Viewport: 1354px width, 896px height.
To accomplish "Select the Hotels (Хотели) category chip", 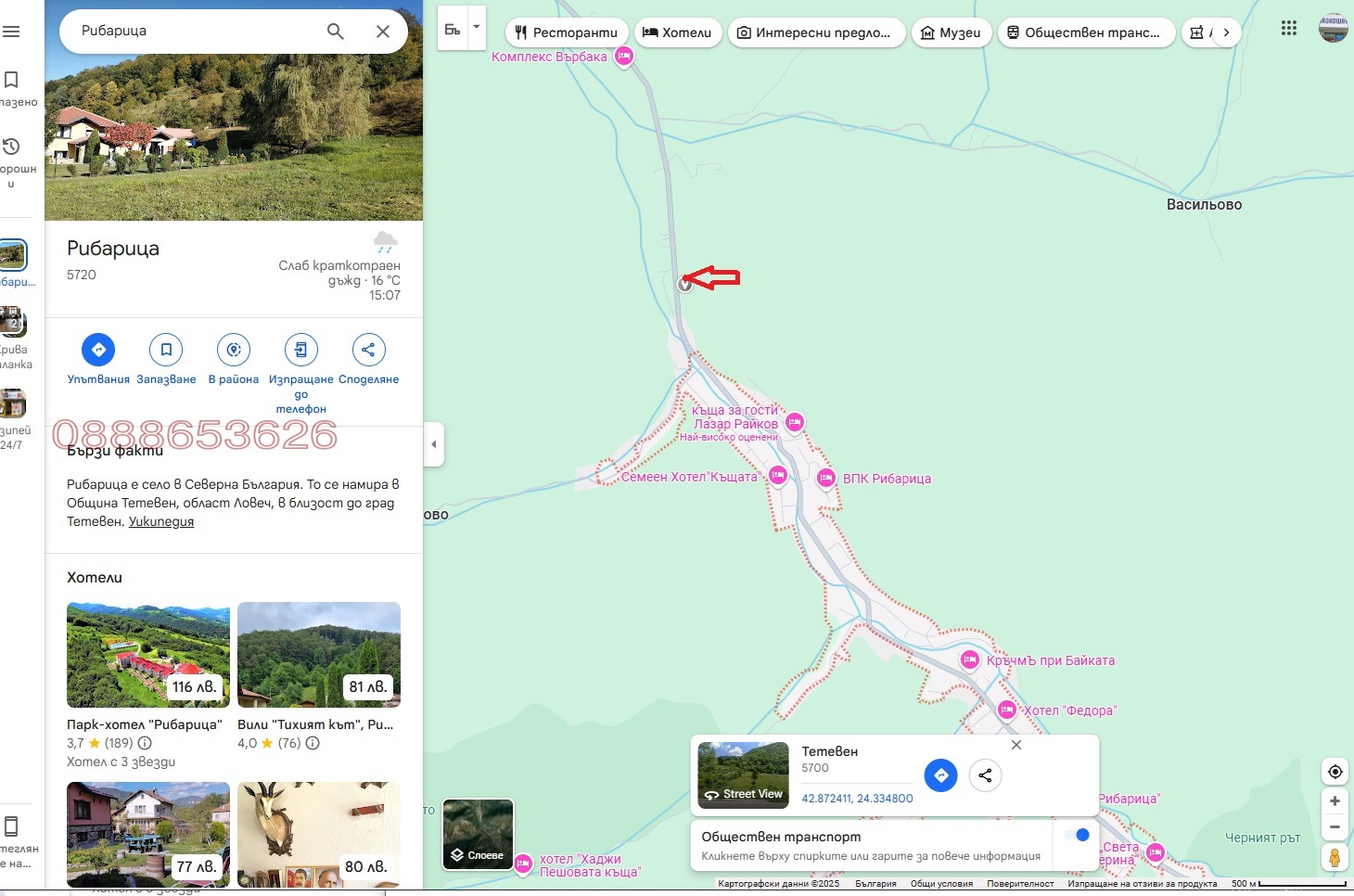I will (677, 32).
